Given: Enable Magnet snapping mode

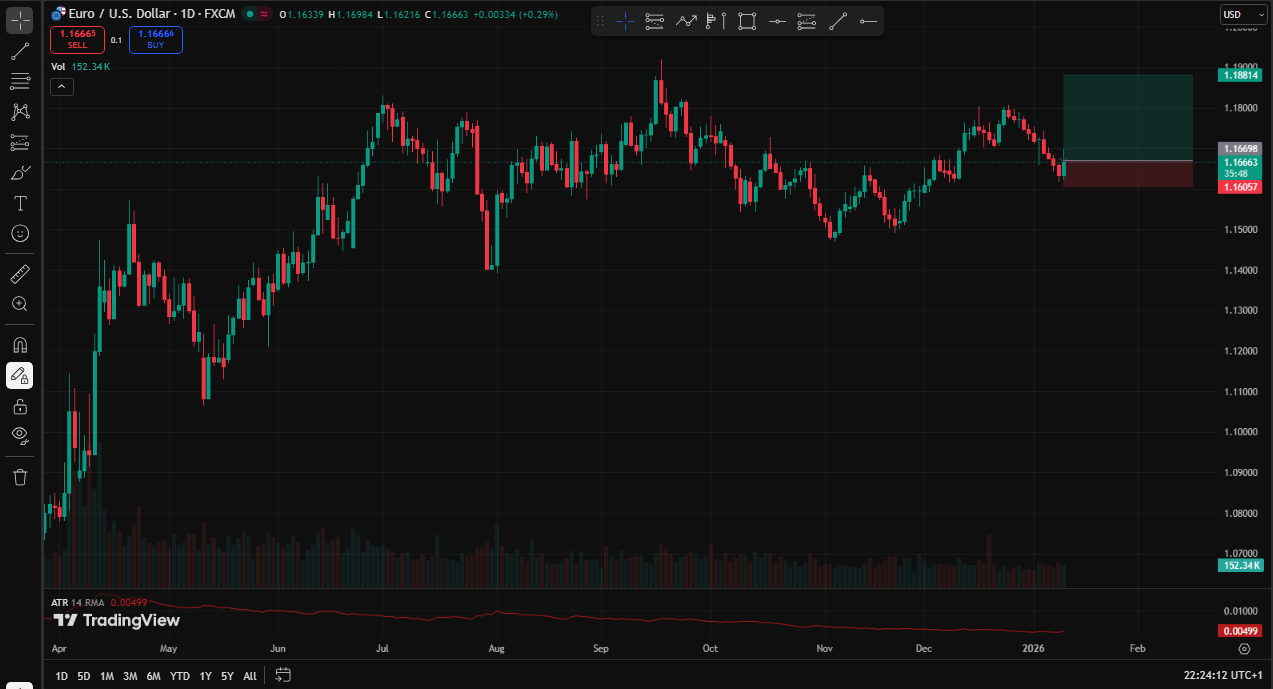Looking at the screenshot, I should (20, 344).
